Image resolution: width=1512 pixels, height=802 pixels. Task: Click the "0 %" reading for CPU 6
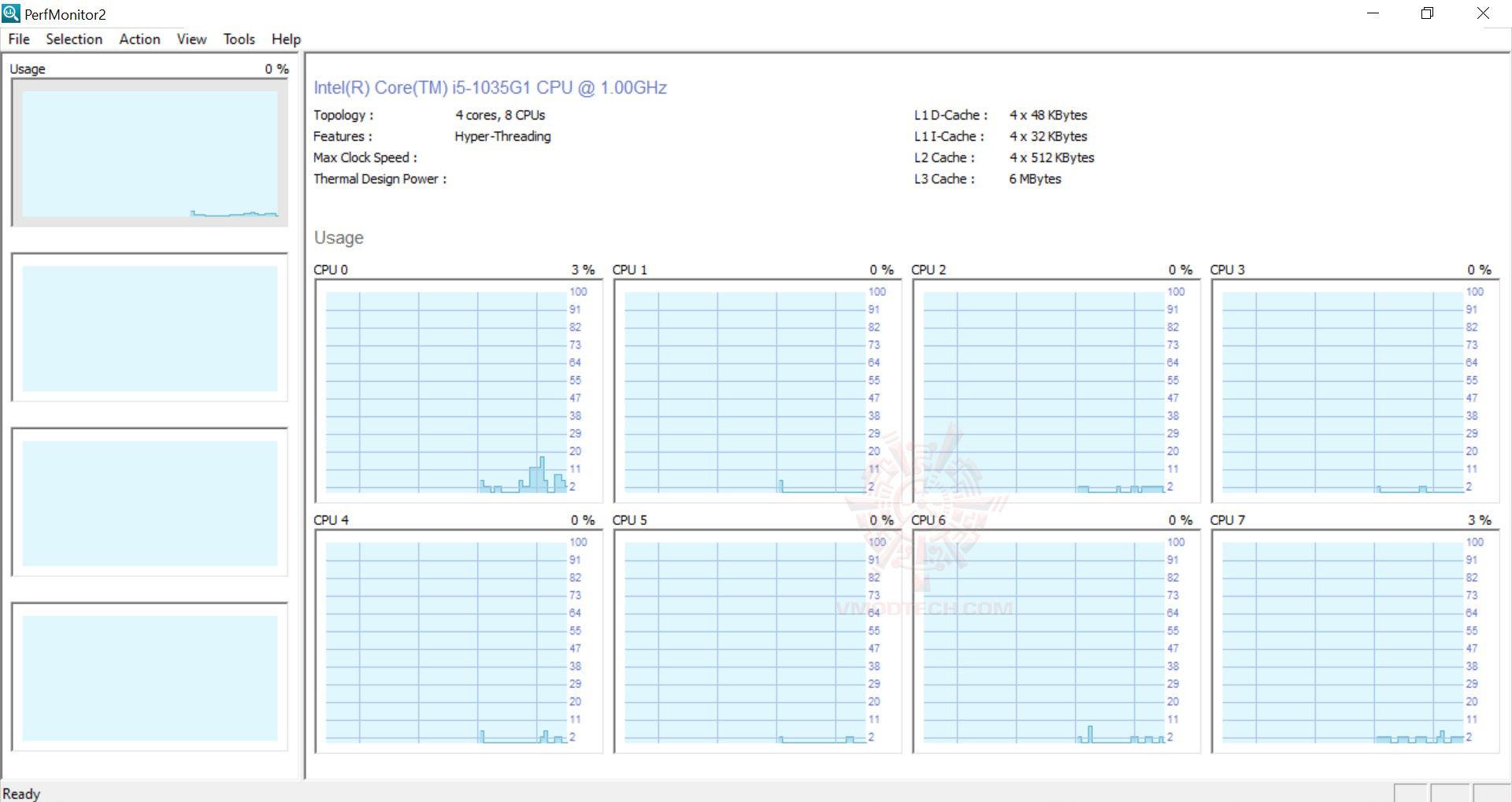(x=1180, y=520)
